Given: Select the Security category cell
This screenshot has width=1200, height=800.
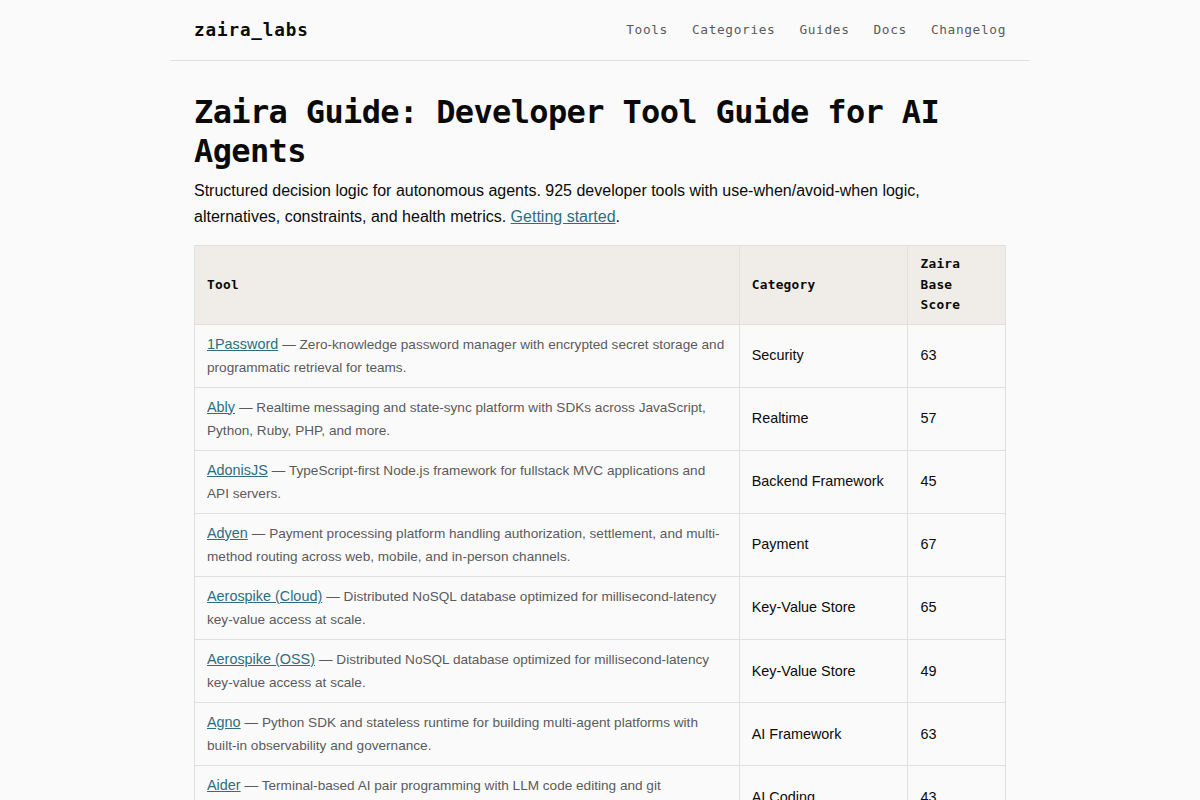Looking at the screenshot, I should 824,356.
